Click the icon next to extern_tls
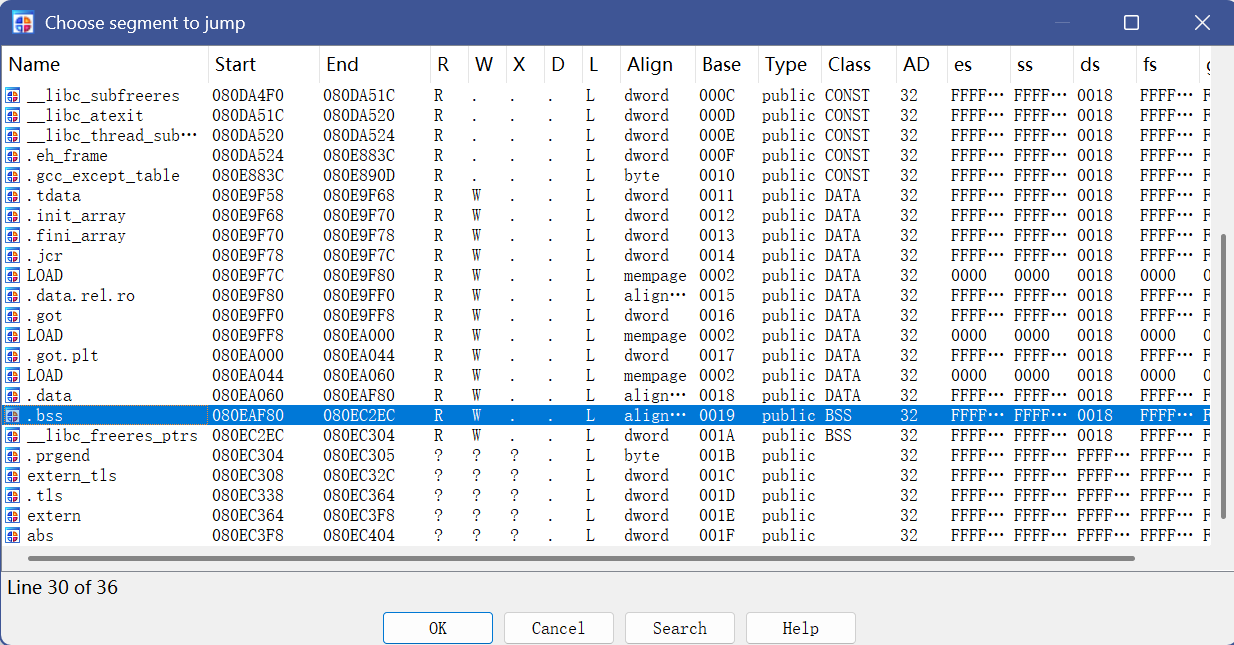The image size is (1234, 645). point(13,476)
